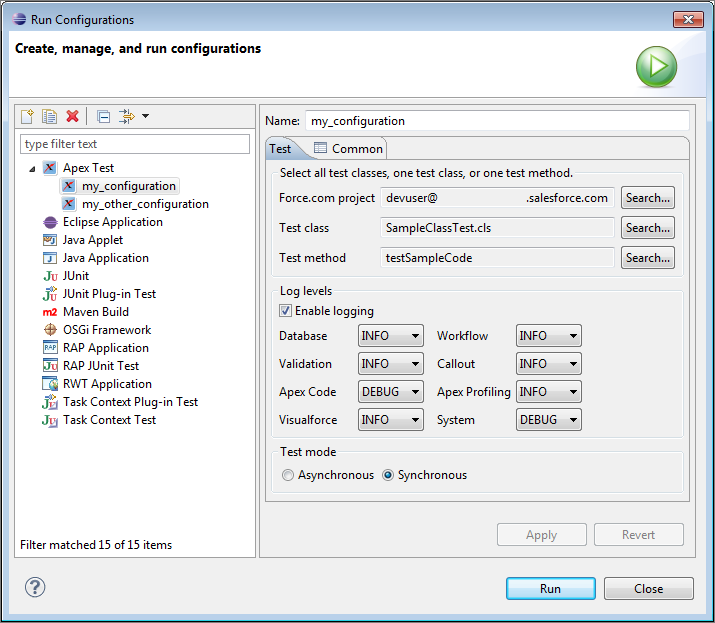The width and height of the screenshot is (715, 623).
Task: Click the Maven Build m2 icon
Action: pos(50,312)
